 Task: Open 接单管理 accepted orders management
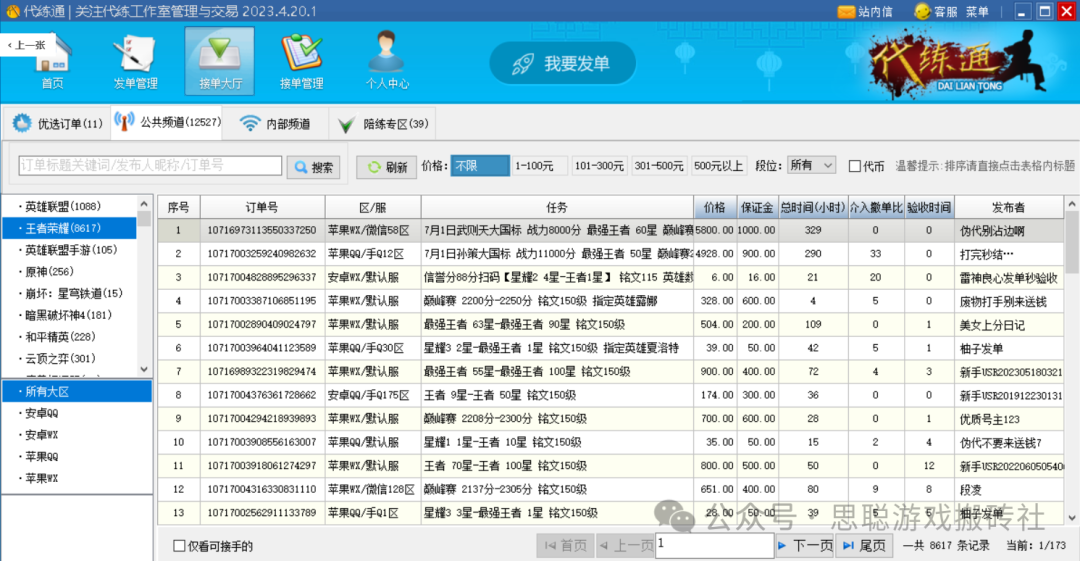click(301, 60)
